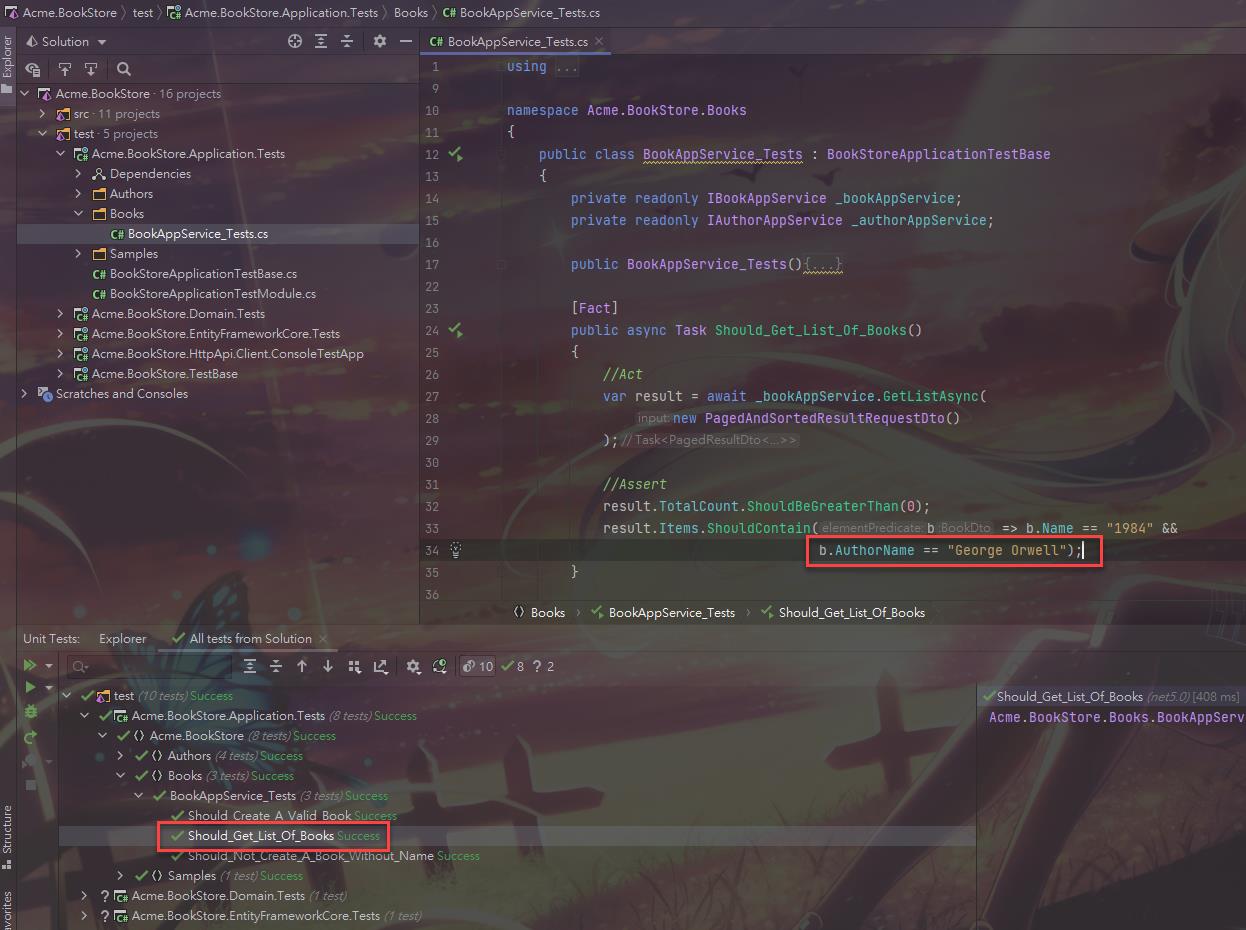
Task: Expand Acme.BookStore.Domain.Tests project node in Solution Explorer
Action: click(61, 314)
